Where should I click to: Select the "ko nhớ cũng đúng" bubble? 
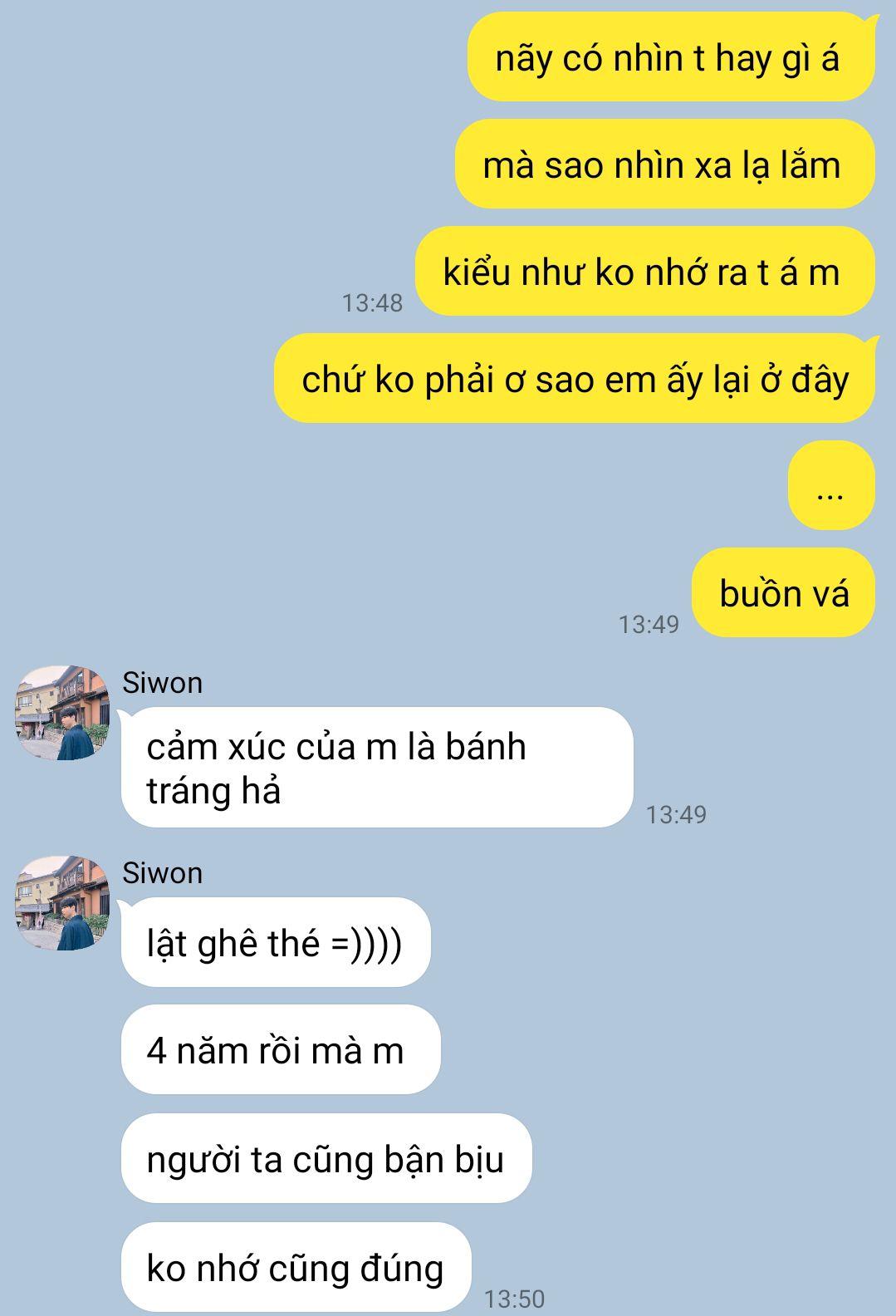coord(296,1267)
